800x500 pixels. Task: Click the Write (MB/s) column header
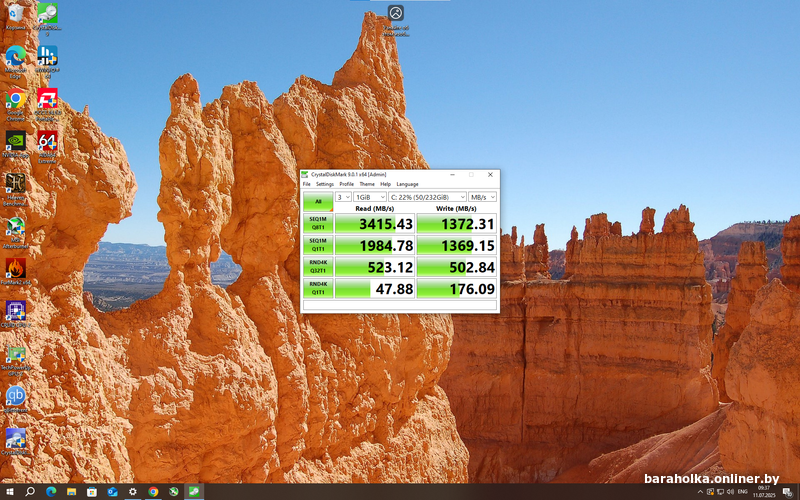[x=457, y=209]
